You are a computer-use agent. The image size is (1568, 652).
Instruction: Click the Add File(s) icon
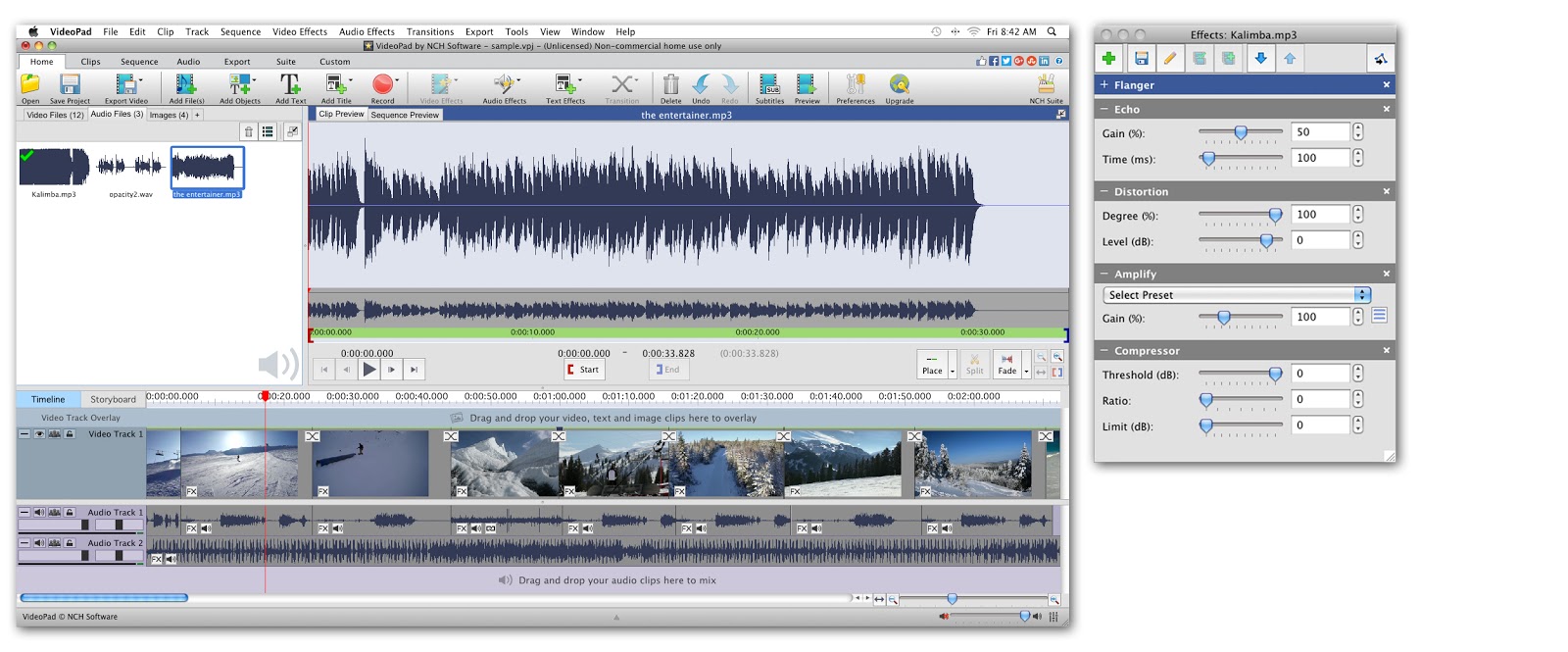point(186,84)
